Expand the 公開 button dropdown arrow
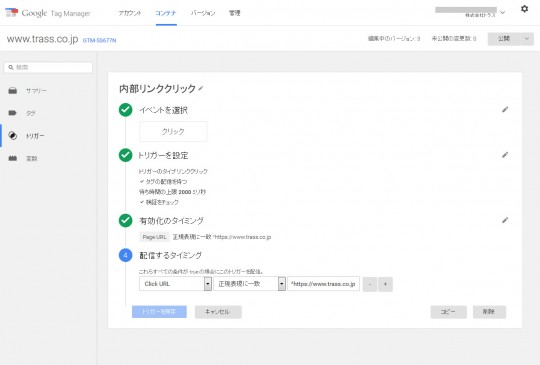The height and width of the screenshot is (365, 540). 527,39
